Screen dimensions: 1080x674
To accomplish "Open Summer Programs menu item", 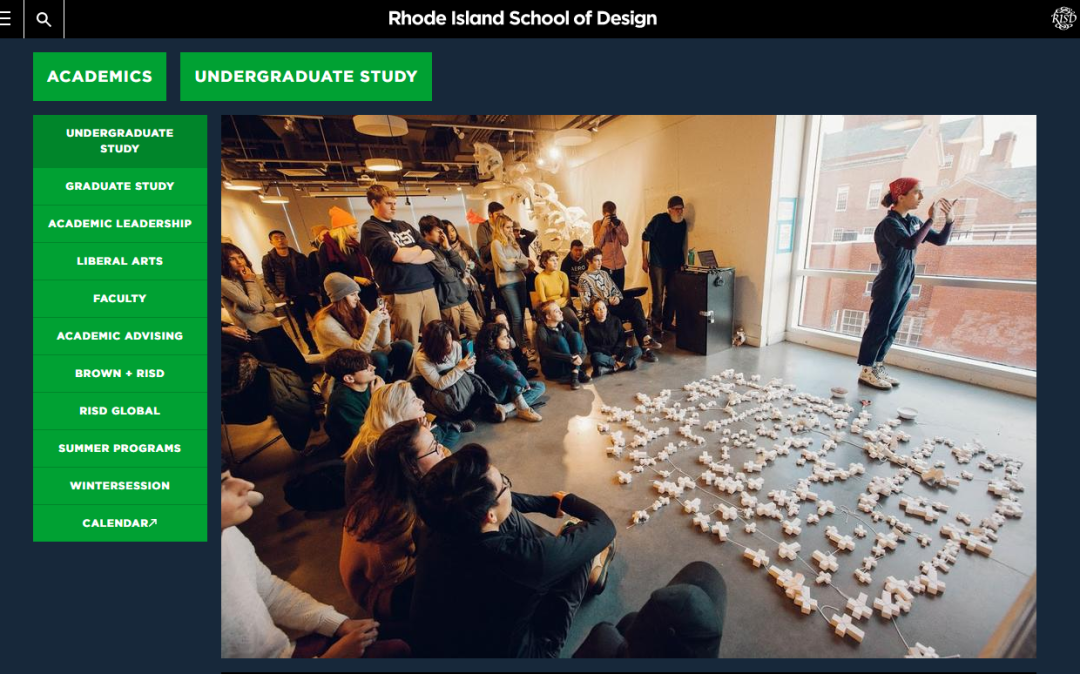I will 120,448.
